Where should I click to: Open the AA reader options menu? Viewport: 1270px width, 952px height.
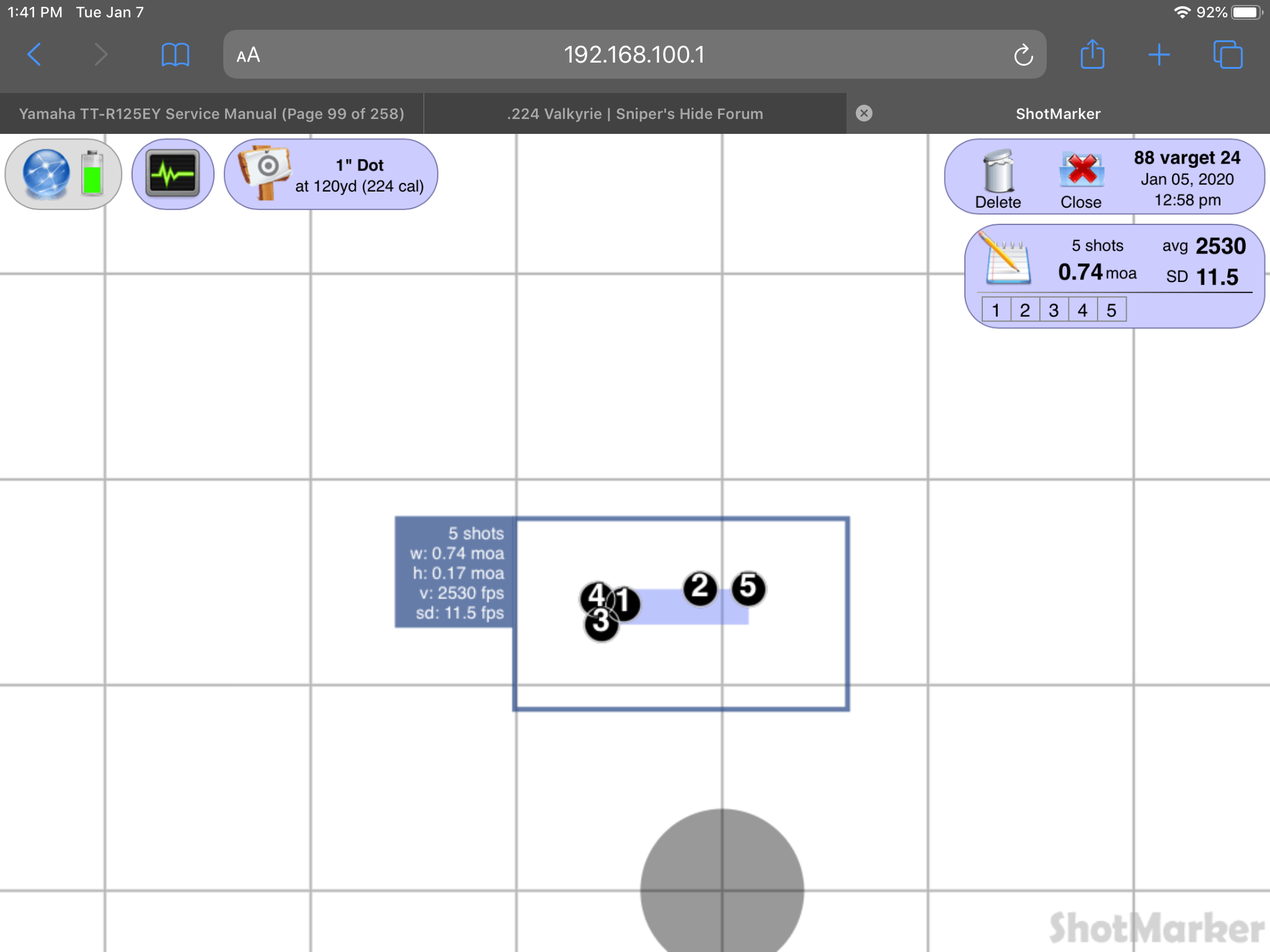click(248, 55)
